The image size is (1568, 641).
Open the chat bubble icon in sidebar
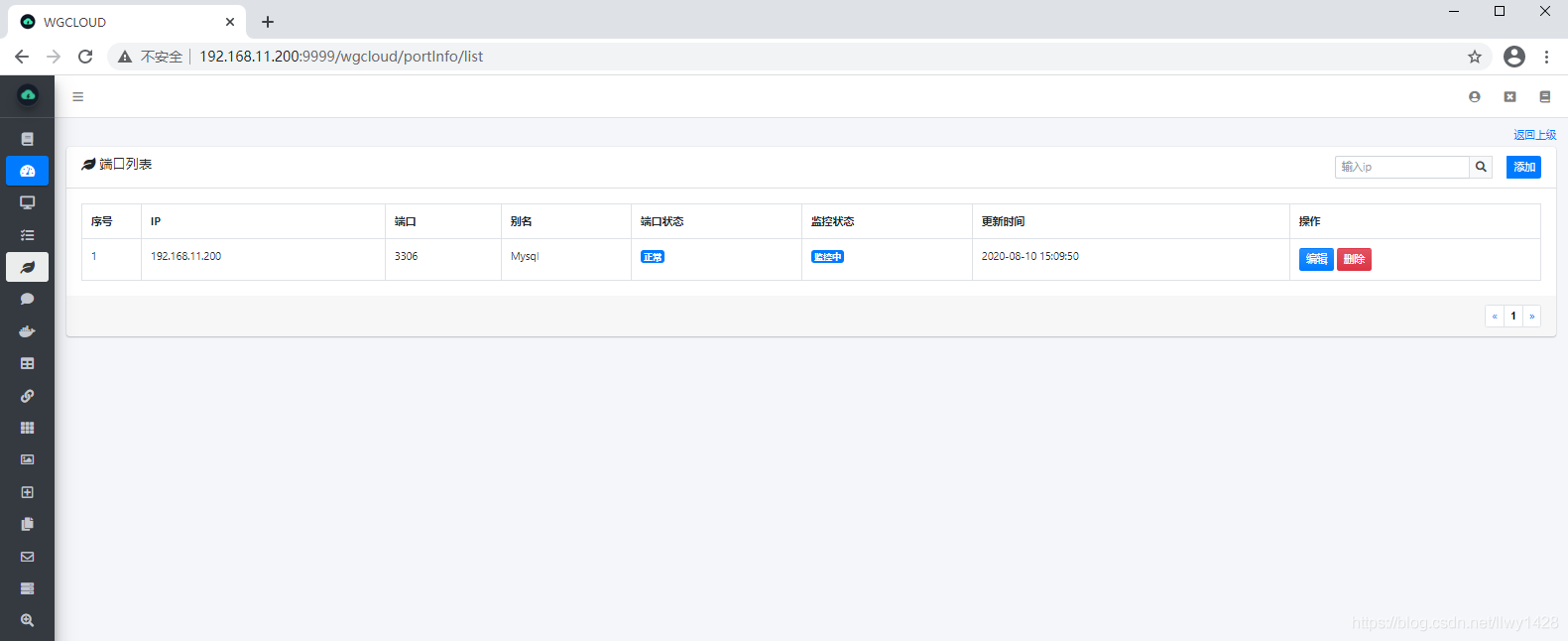28,299
